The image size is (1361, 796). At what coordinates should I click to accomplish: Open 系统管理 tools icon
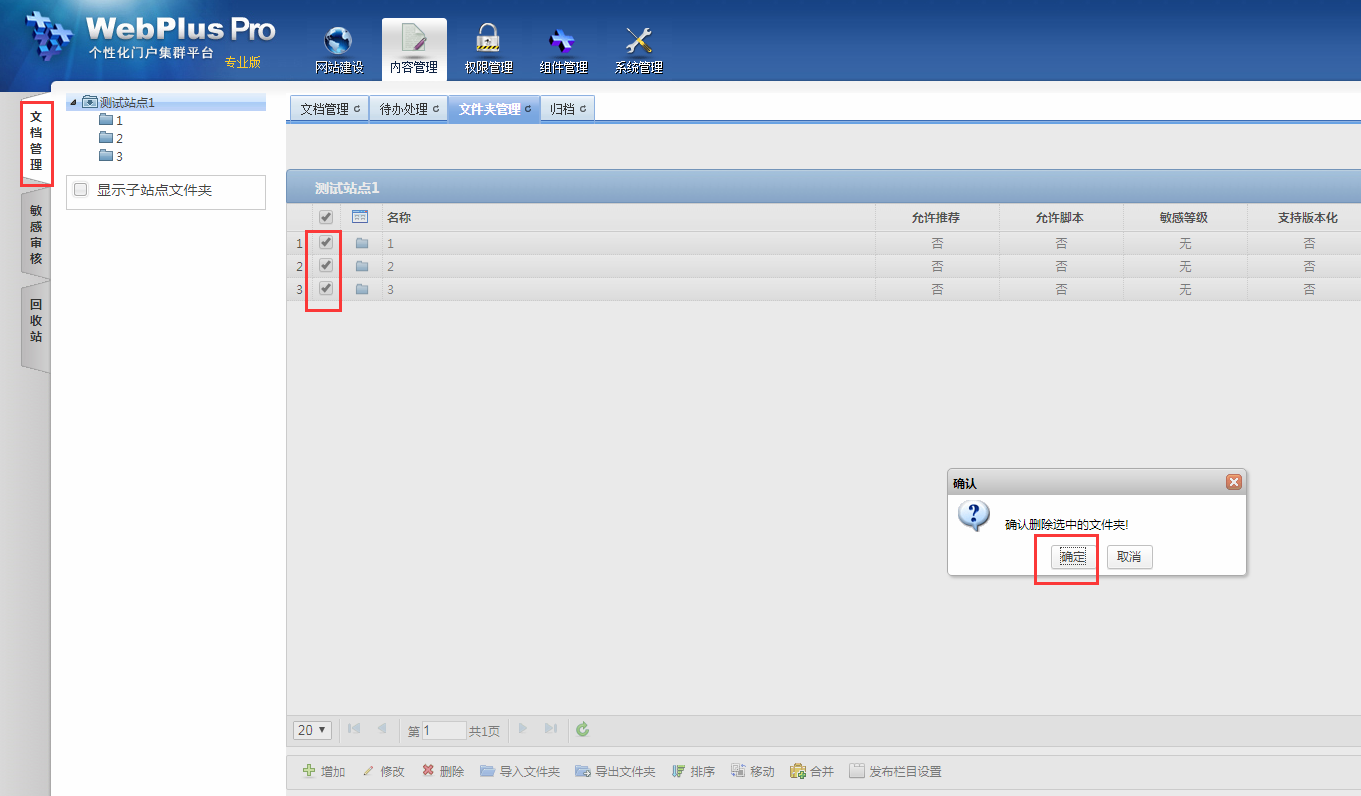click(638, 41)
